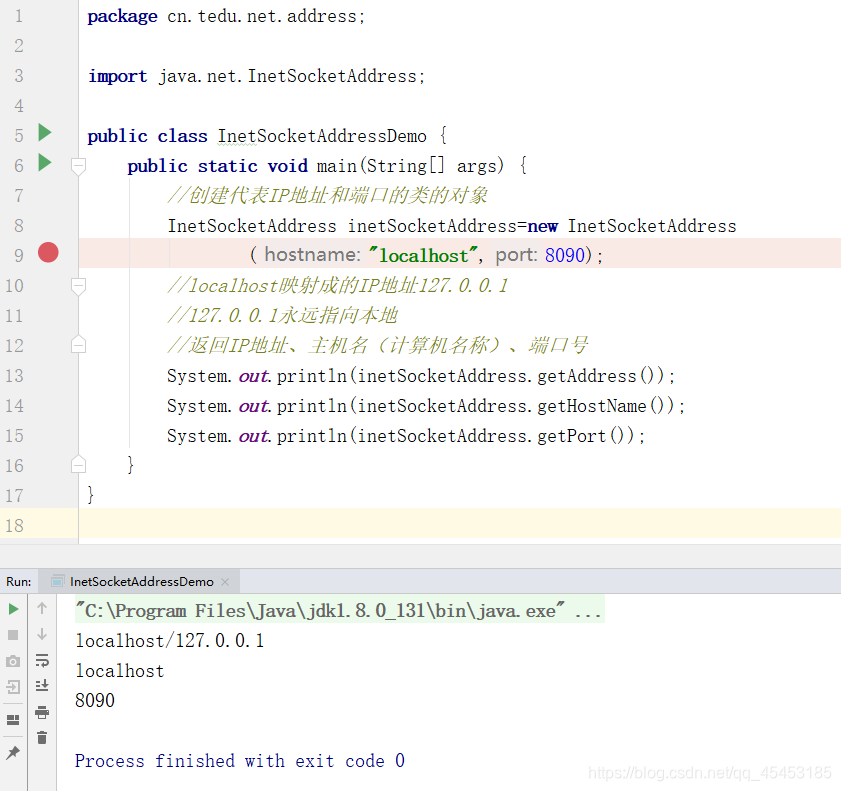Screen dimensions: 841x791
Task: Click the import java.net.InetSocketAddress statement
Action: [256, 76]
